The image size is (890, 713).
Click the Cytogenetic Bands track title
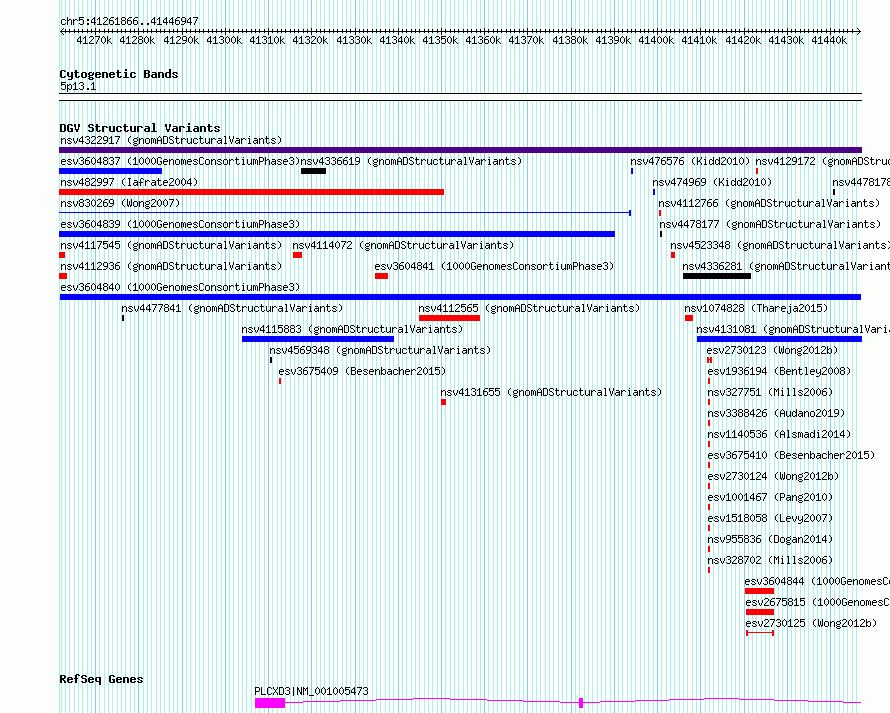[119, 74]
